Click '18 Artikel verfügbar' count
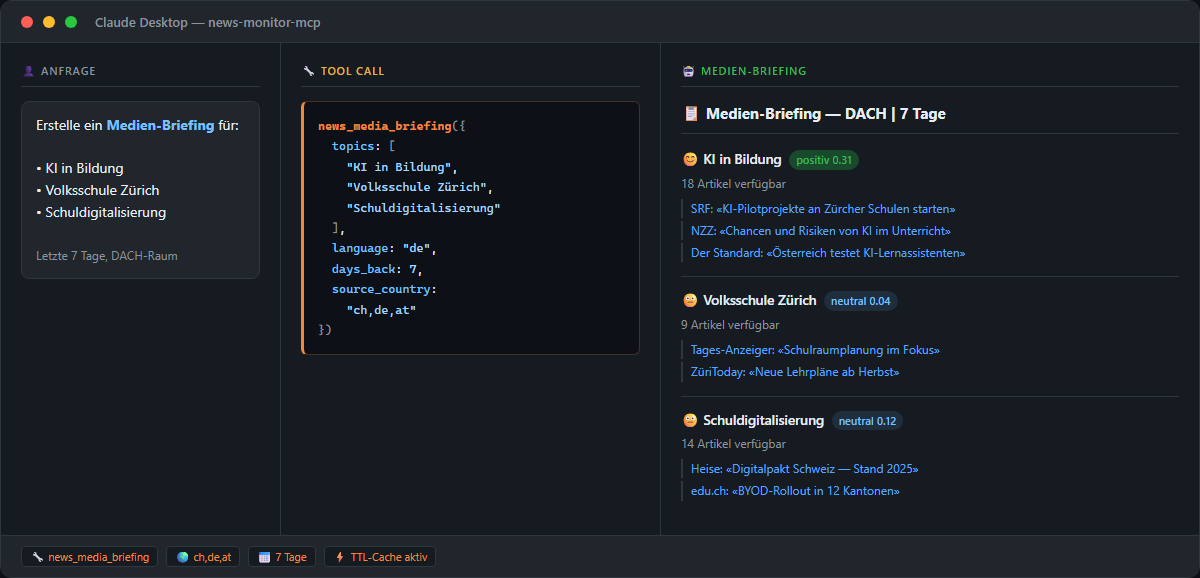The width and height of the screenshot is (1200, 578). pyautogui.click(x=733, y=184)
